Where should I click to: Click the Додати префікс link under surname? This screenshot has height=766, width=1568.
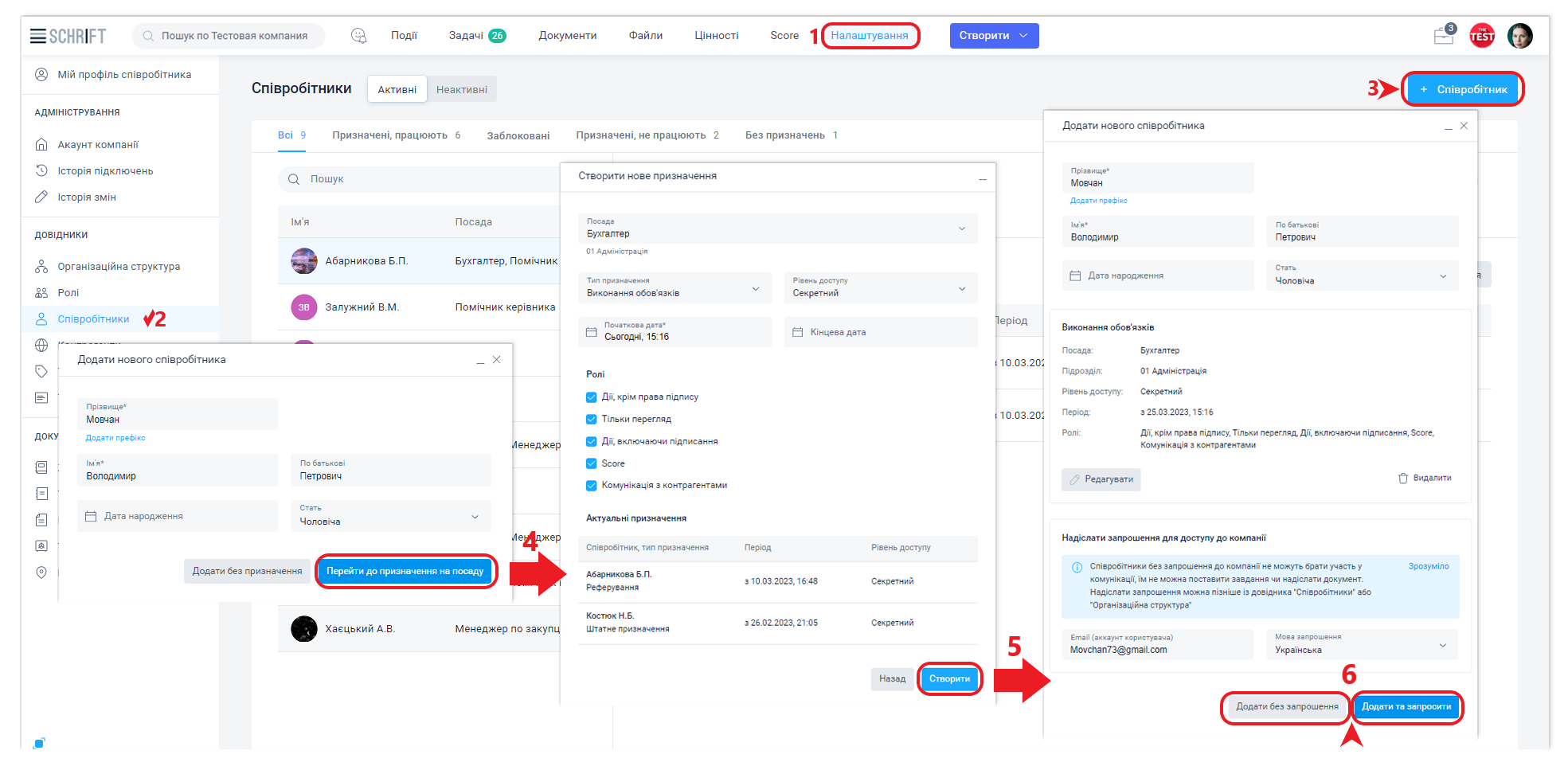click(1098, 201)
